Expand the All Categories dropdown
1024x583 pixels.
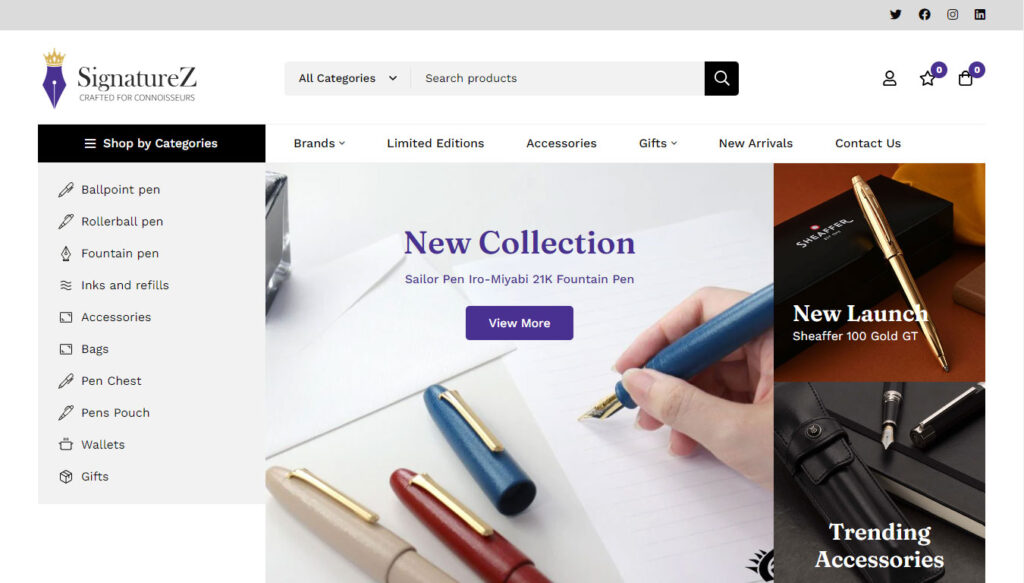[347, 78]
